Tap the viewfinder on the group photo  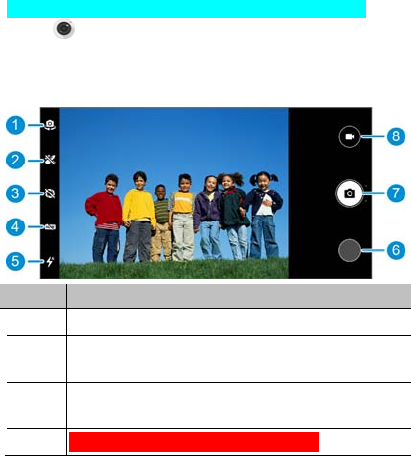(x=174, y=193)
